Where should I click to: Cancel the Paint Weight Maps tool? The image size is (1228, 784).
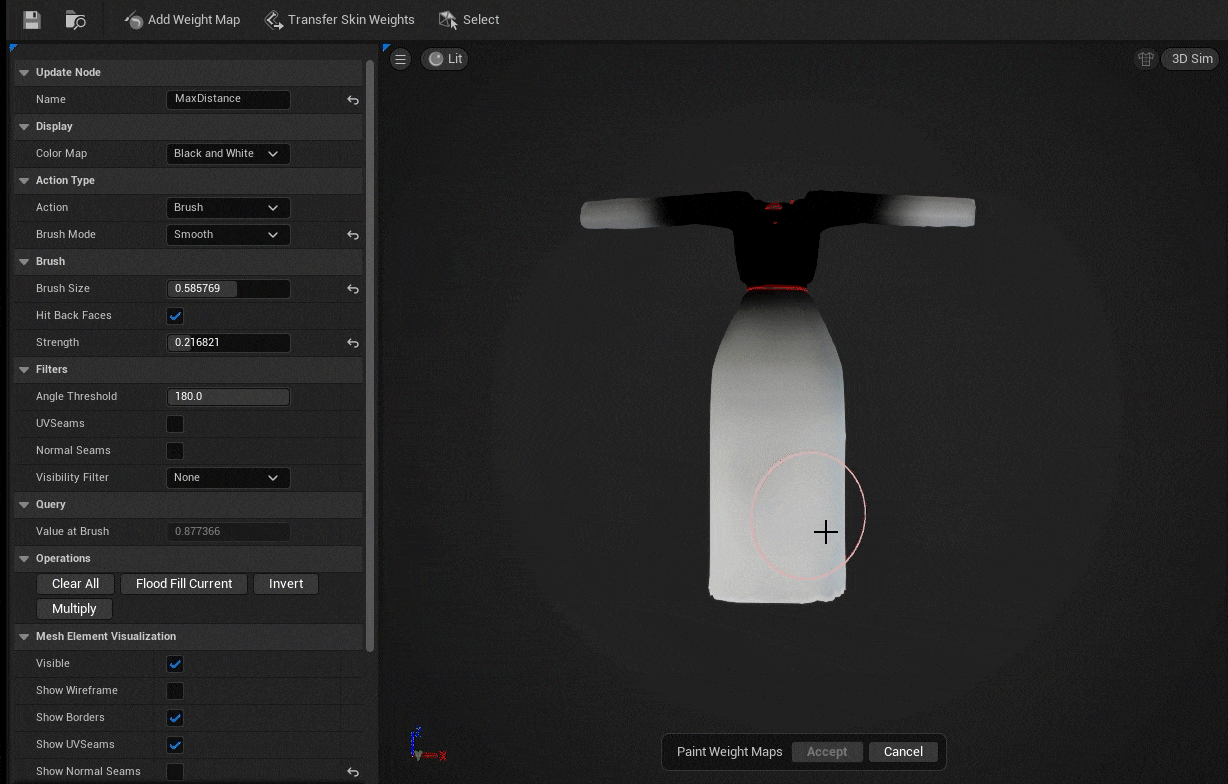click(903, 752)
